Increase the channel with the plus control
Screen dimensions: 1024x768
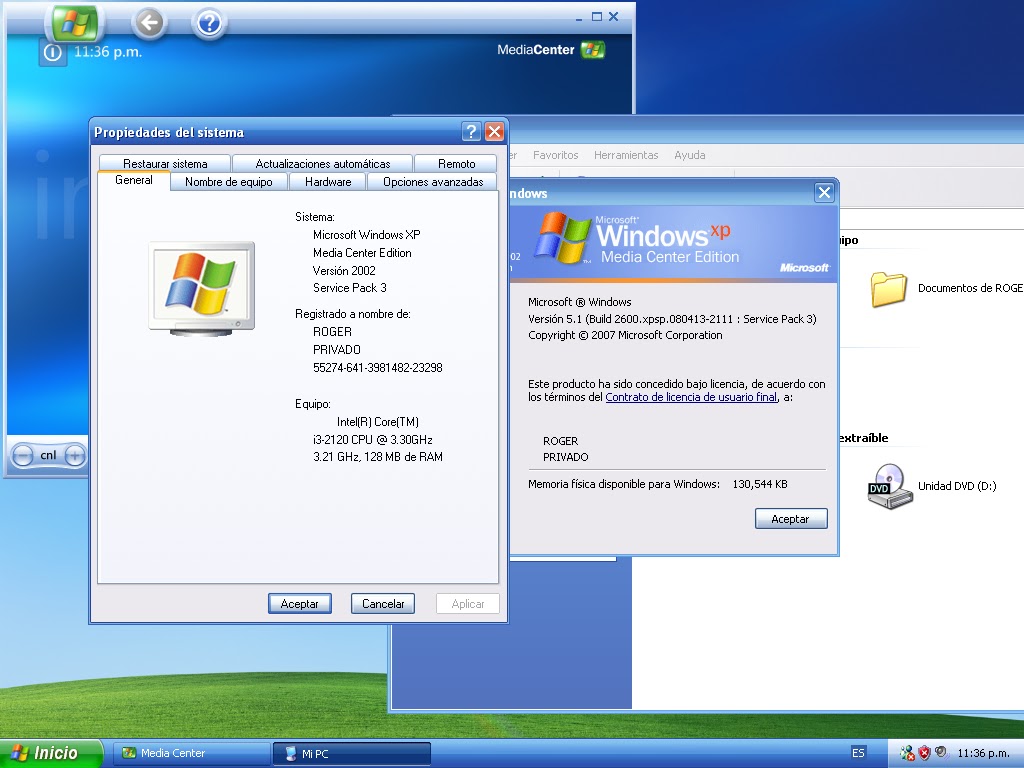74,455
